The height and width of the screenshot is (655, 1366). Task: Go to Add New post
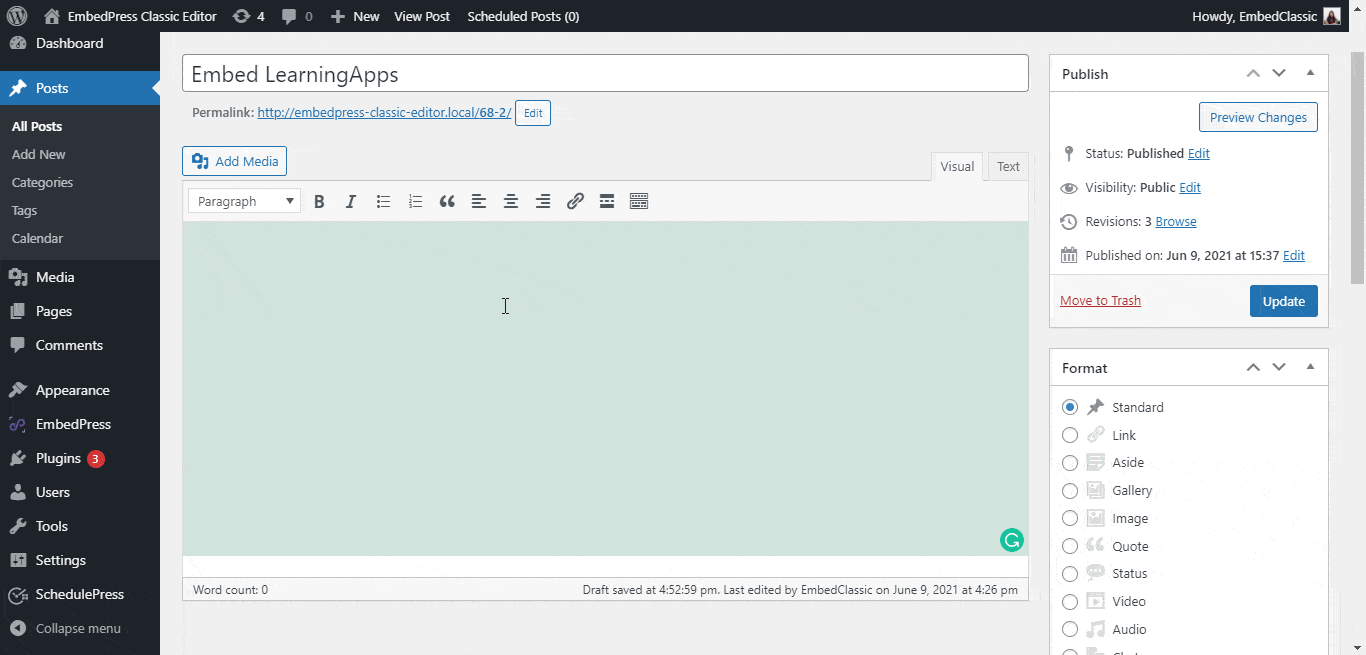pos(38,154)
